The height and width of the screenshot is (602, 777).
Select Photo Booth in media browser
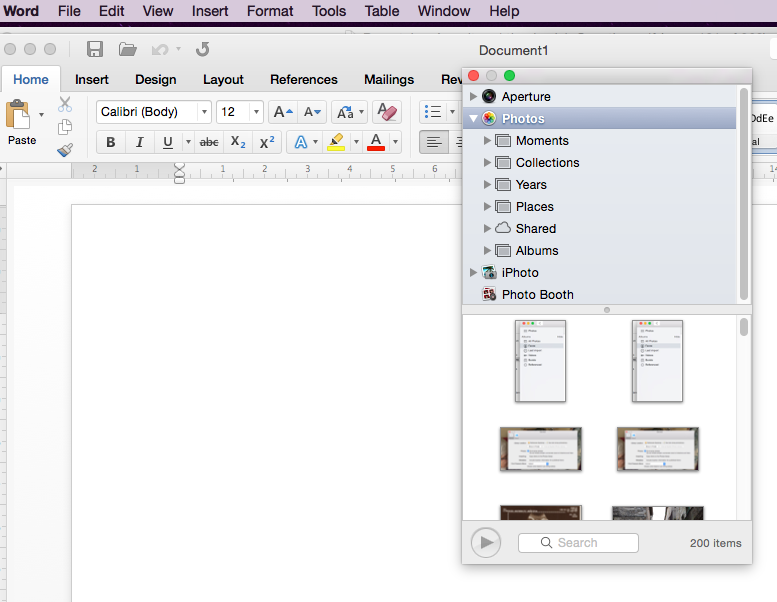click(537, 295)
